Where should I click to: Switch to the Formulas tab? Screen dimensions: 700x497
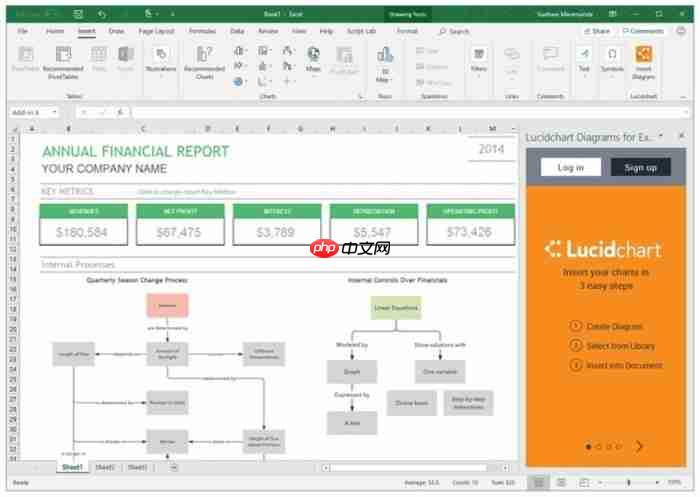[x=202, y=31]
